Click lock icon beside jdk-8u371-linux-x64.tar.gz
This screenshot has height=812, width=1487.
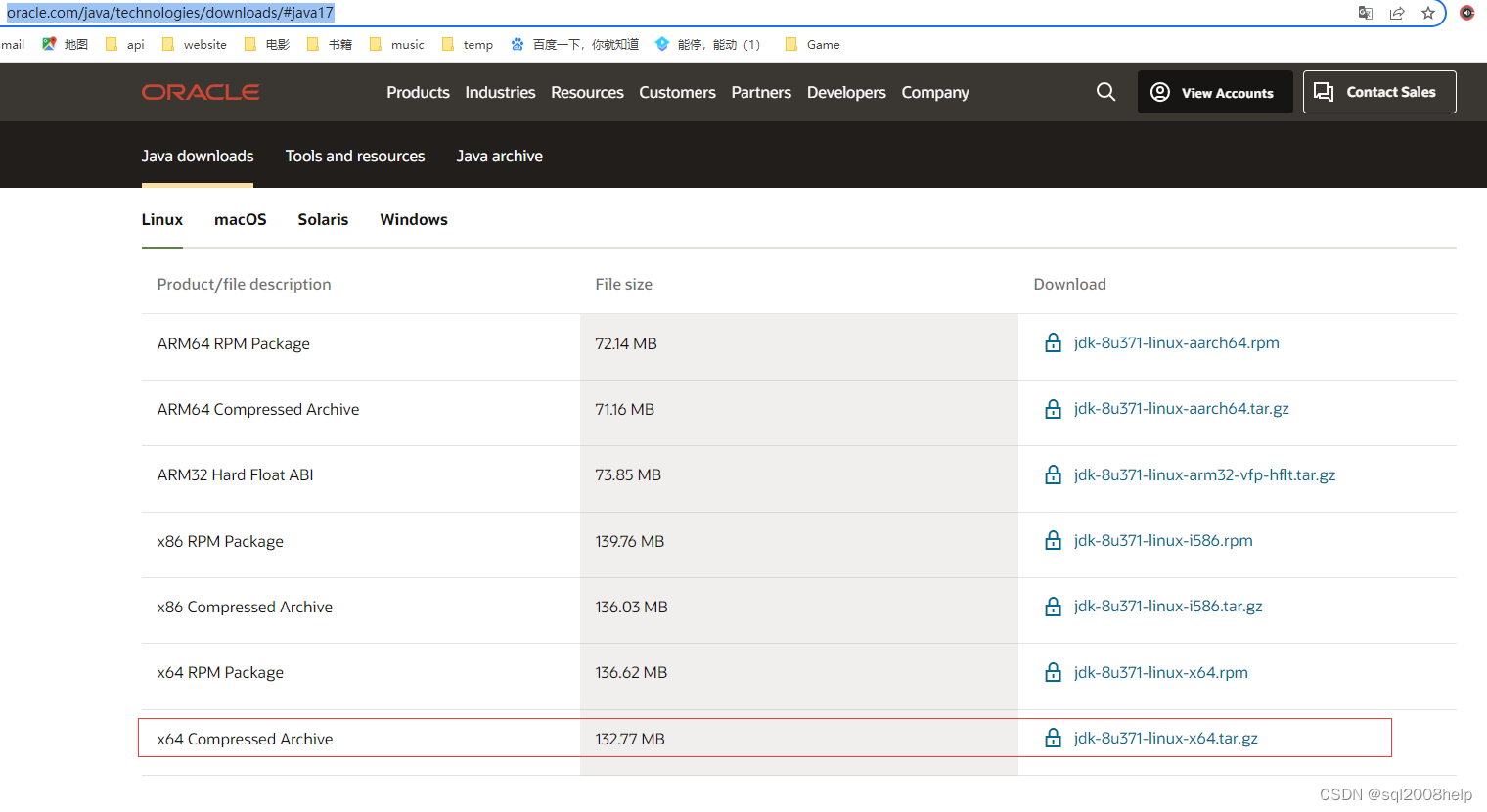click(1053, 738)
